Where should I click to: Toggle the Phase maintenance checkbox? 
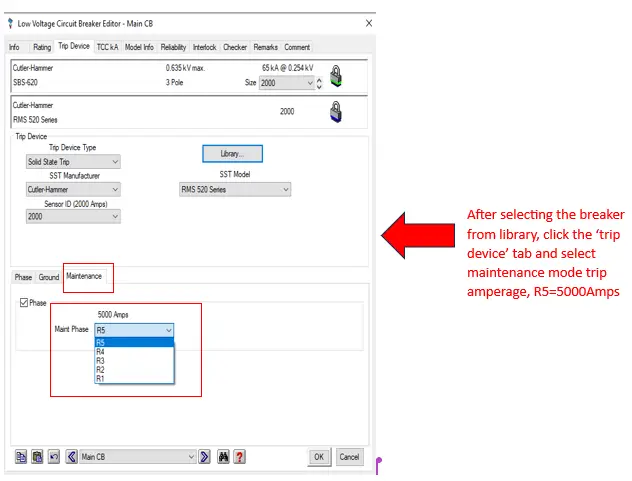[x=24, y=302]
